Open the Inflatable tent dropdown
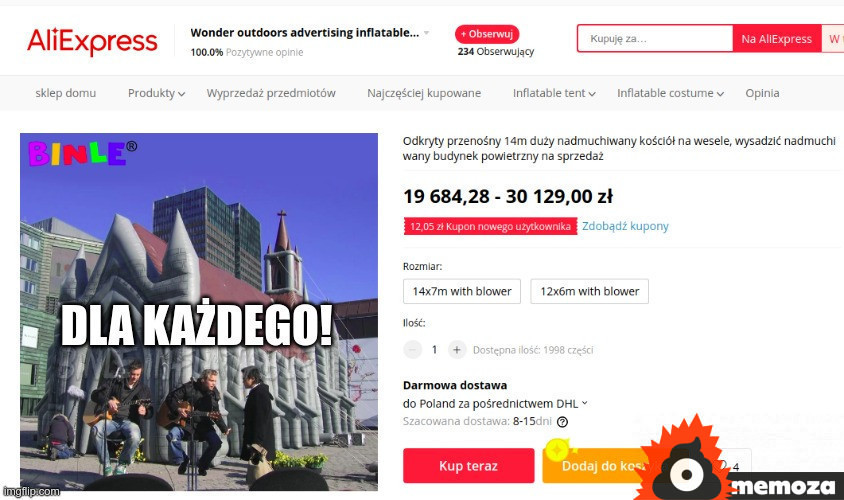The width and height of the screenshot is (844, 500). tap(554, 93)
